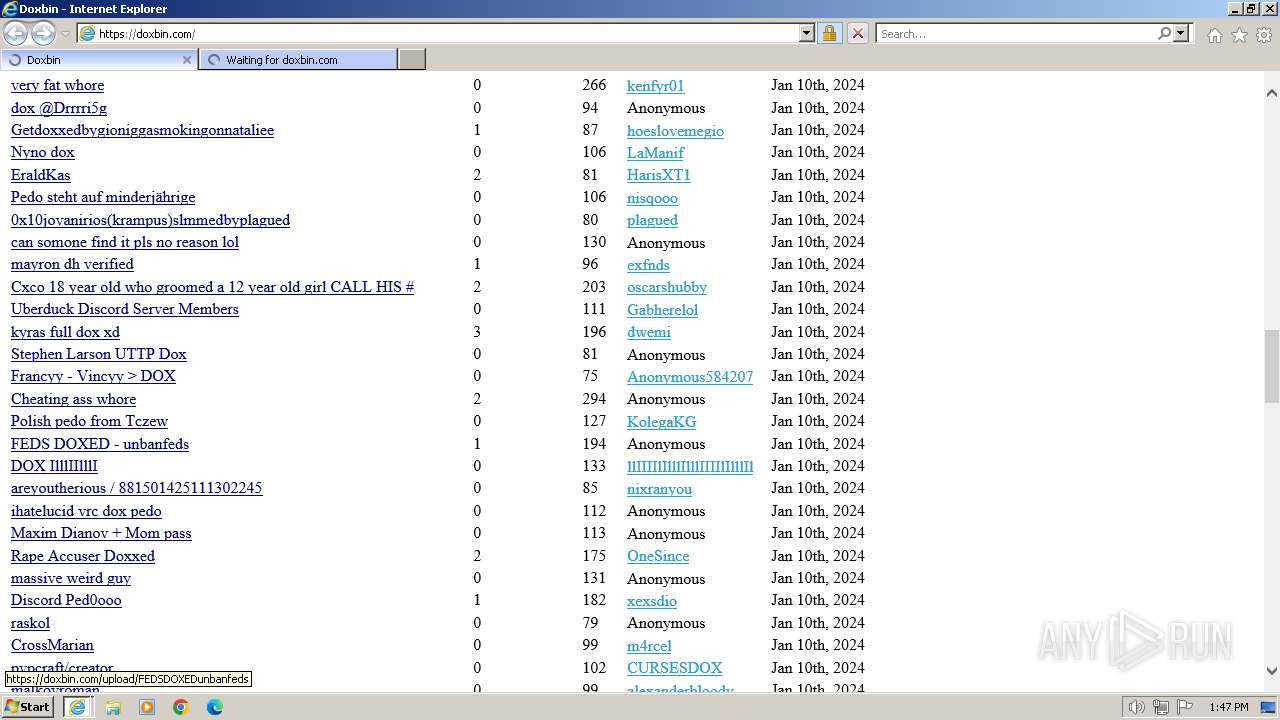1280x720 pixels.
Task: Open the 'raskol' link
Action: point(30,623)
